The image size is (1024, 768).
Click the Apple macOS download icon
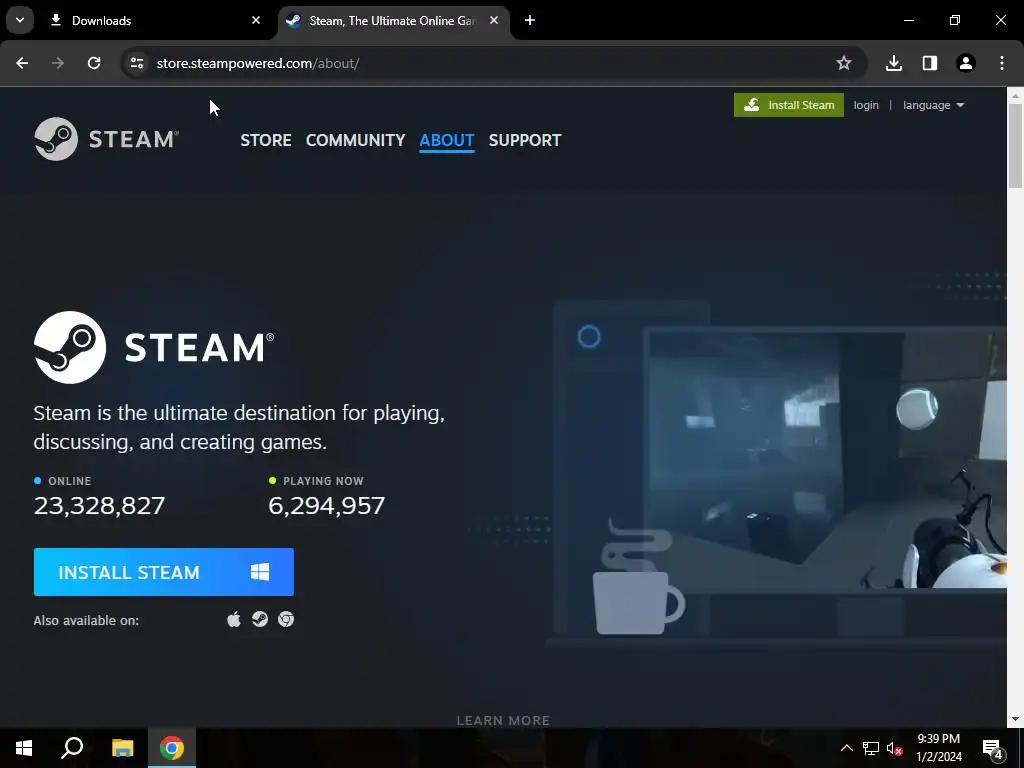tap(234, 619)
